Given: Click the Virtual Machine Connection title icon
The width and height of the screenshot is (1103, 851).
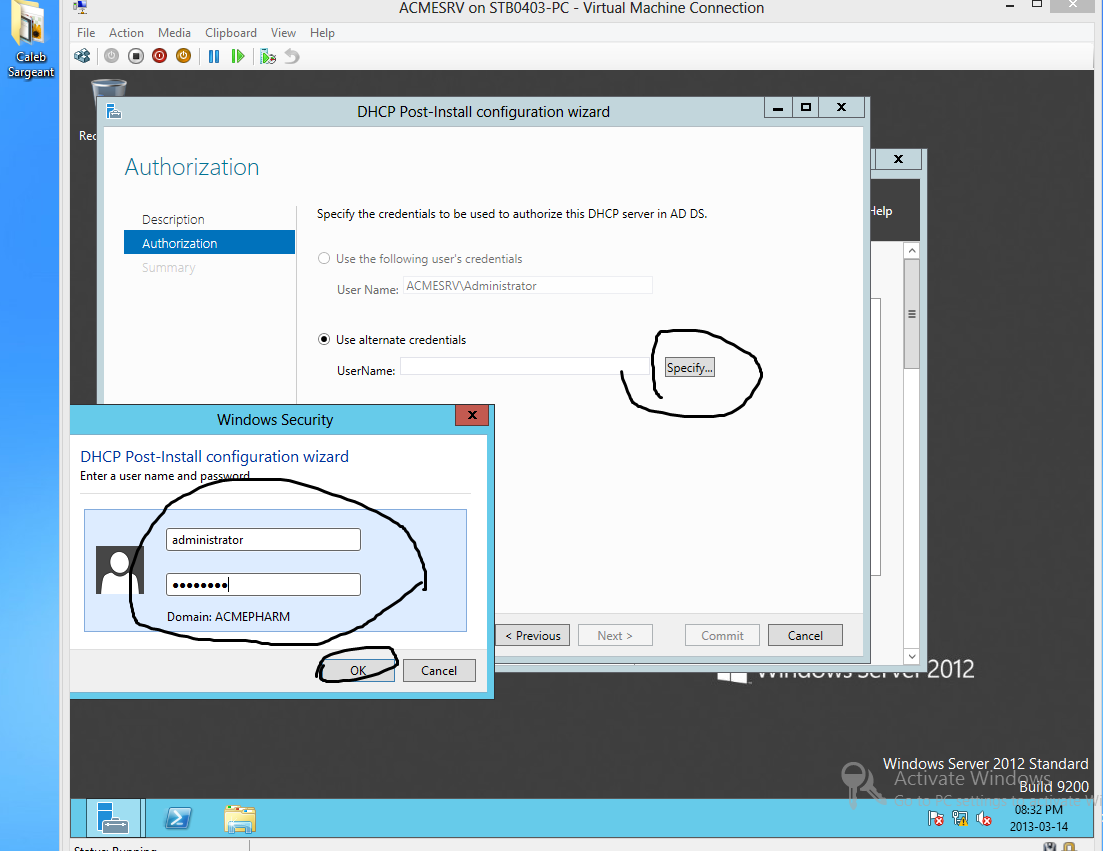Looking at the screenshot, I should [80, 7].
